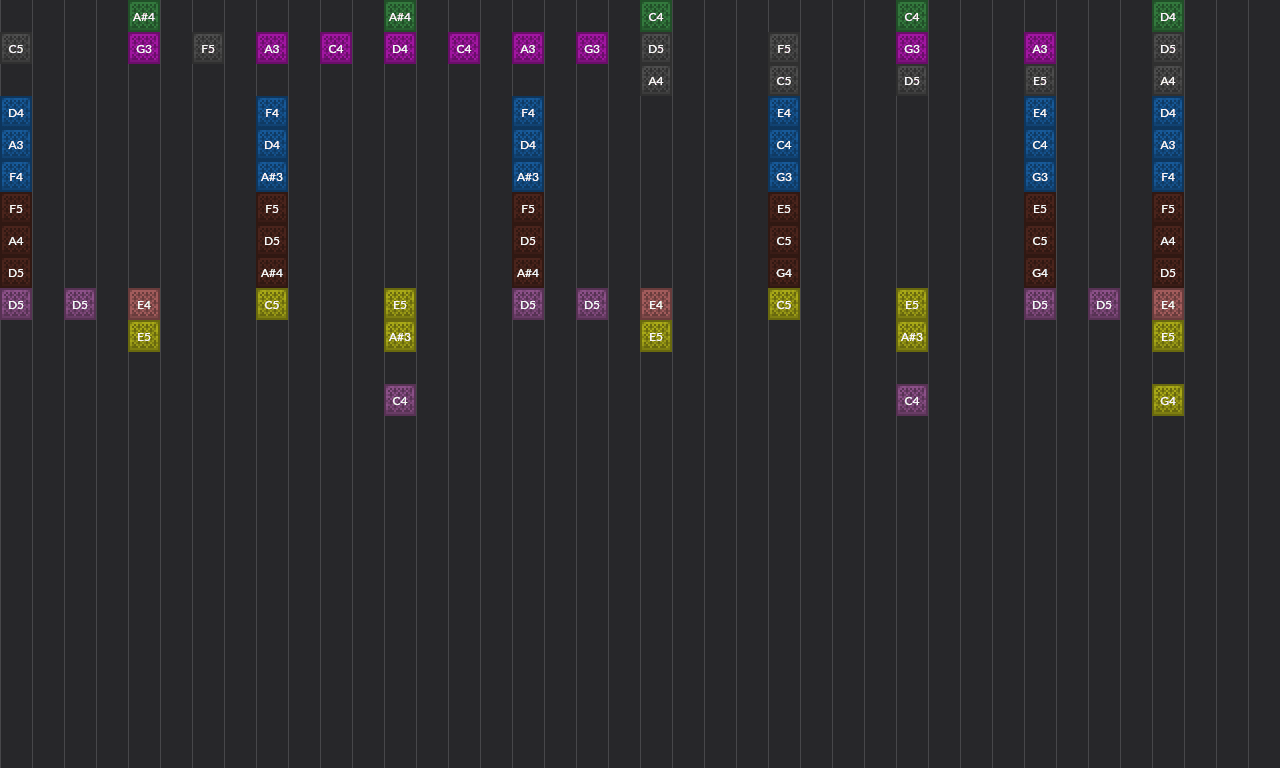Select gray D5 directly below green C4

656,48
